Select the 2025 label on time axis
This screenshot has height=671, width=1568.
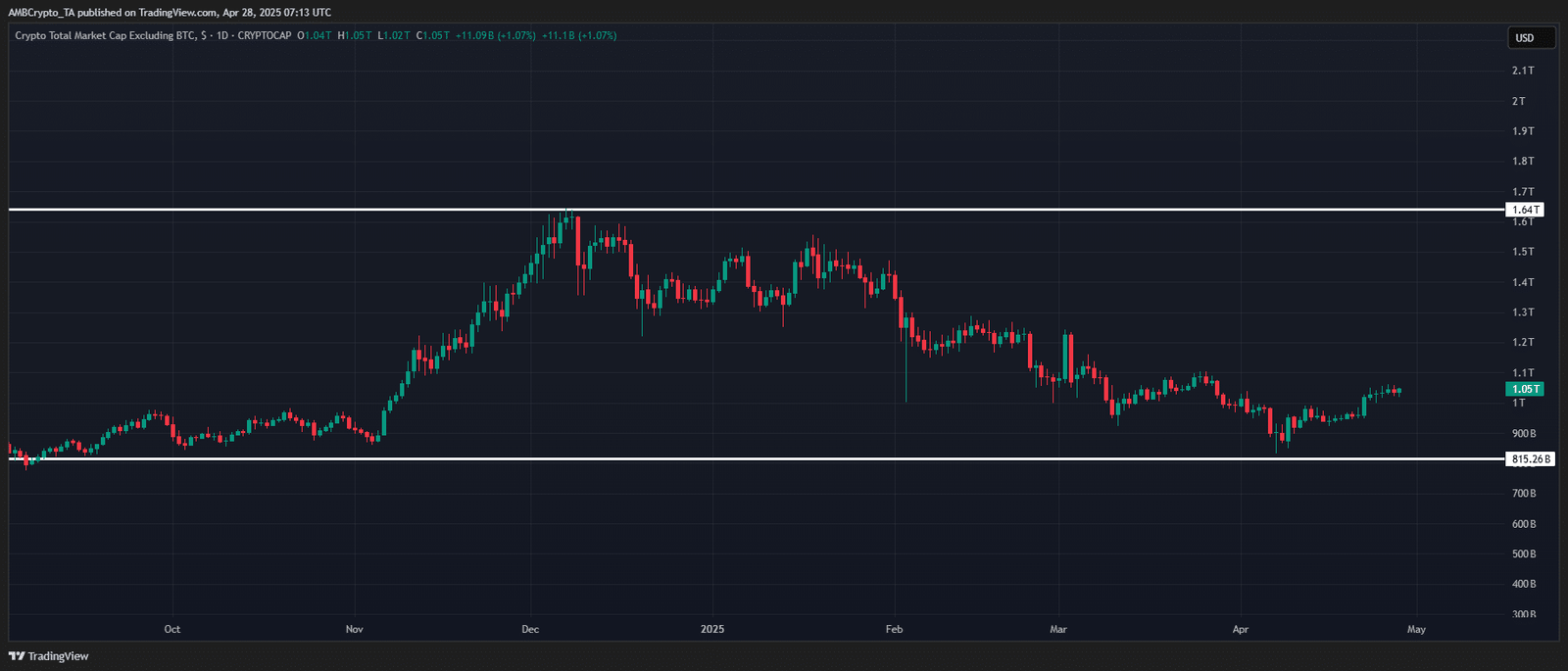click(712, 629)
